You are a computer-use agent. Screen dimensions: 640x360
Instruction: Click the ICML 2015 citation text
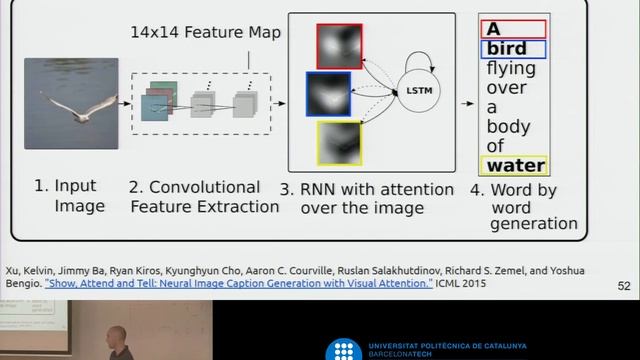(460, 283)
